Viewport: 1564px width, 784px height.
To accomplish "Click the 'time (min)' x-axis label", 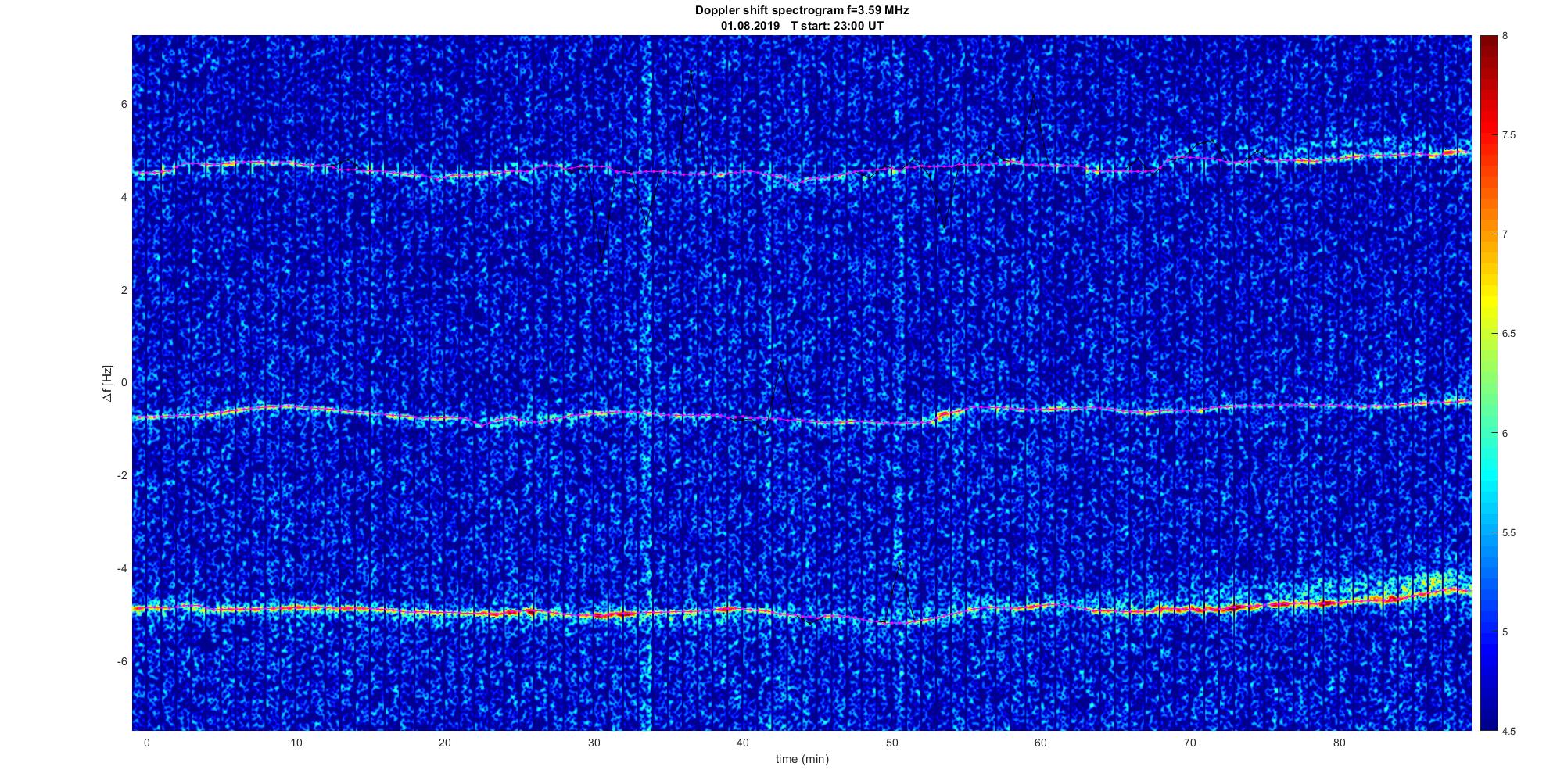I will (x=802, y=759).
